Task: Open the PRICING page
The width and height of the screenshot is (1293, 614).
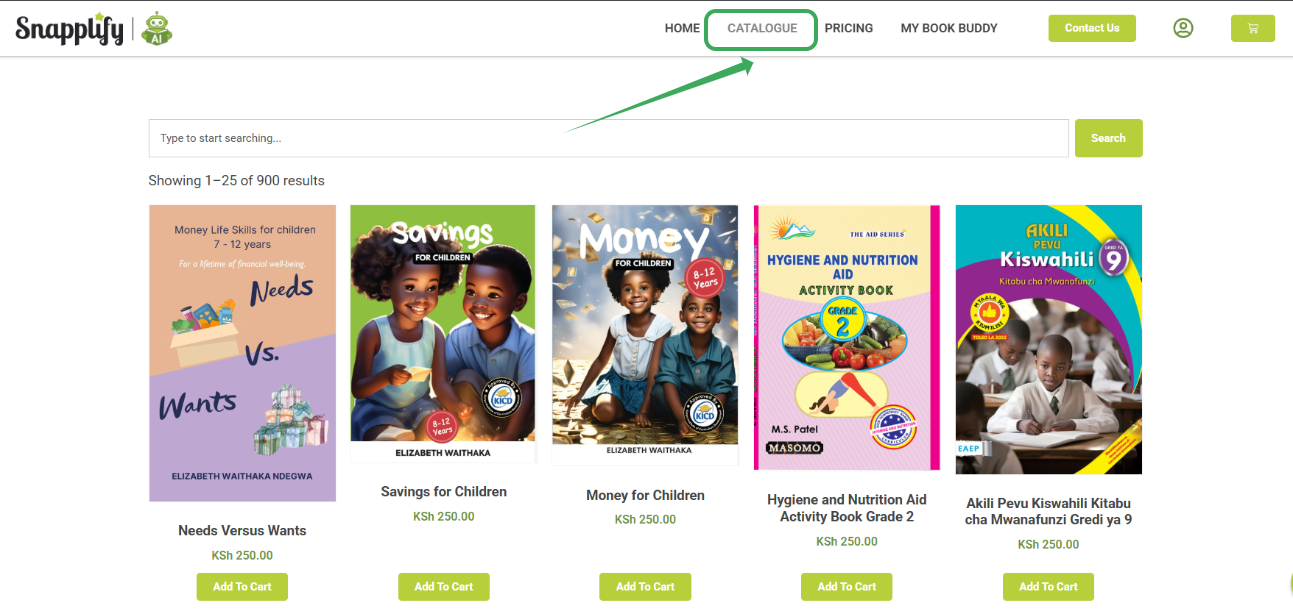Action: tap(849, 28)
